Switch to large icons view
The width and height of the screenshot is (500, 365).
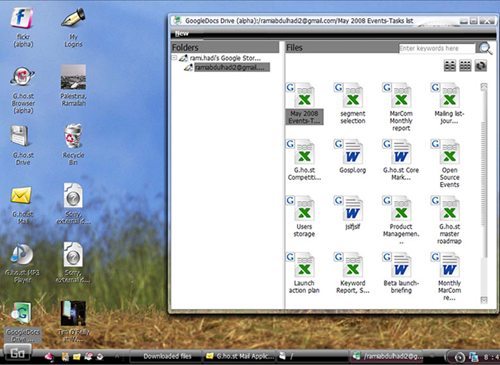pyautogui.click(x=450, y=66)
